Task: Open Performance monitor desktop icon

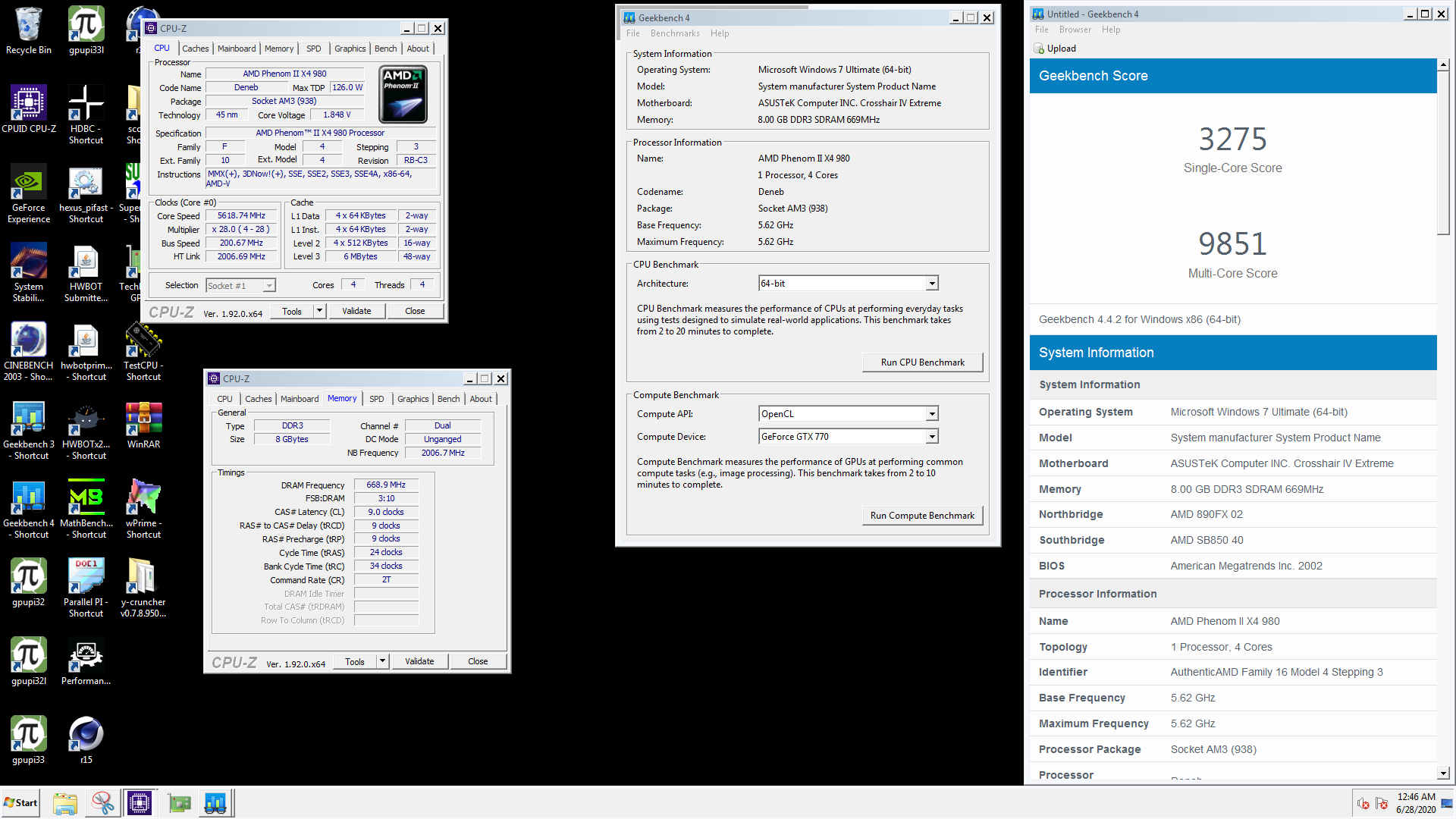Action: 86,662
